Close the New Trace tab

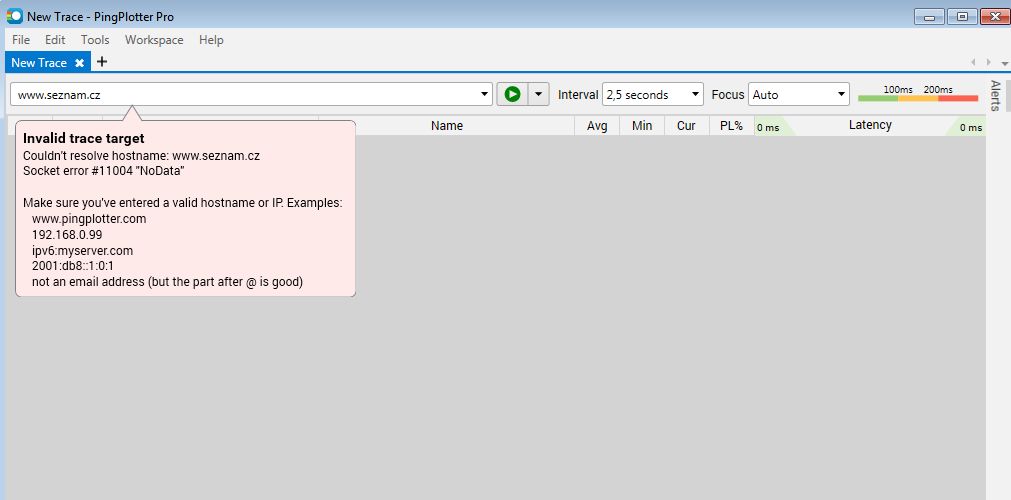pos(79,63)
